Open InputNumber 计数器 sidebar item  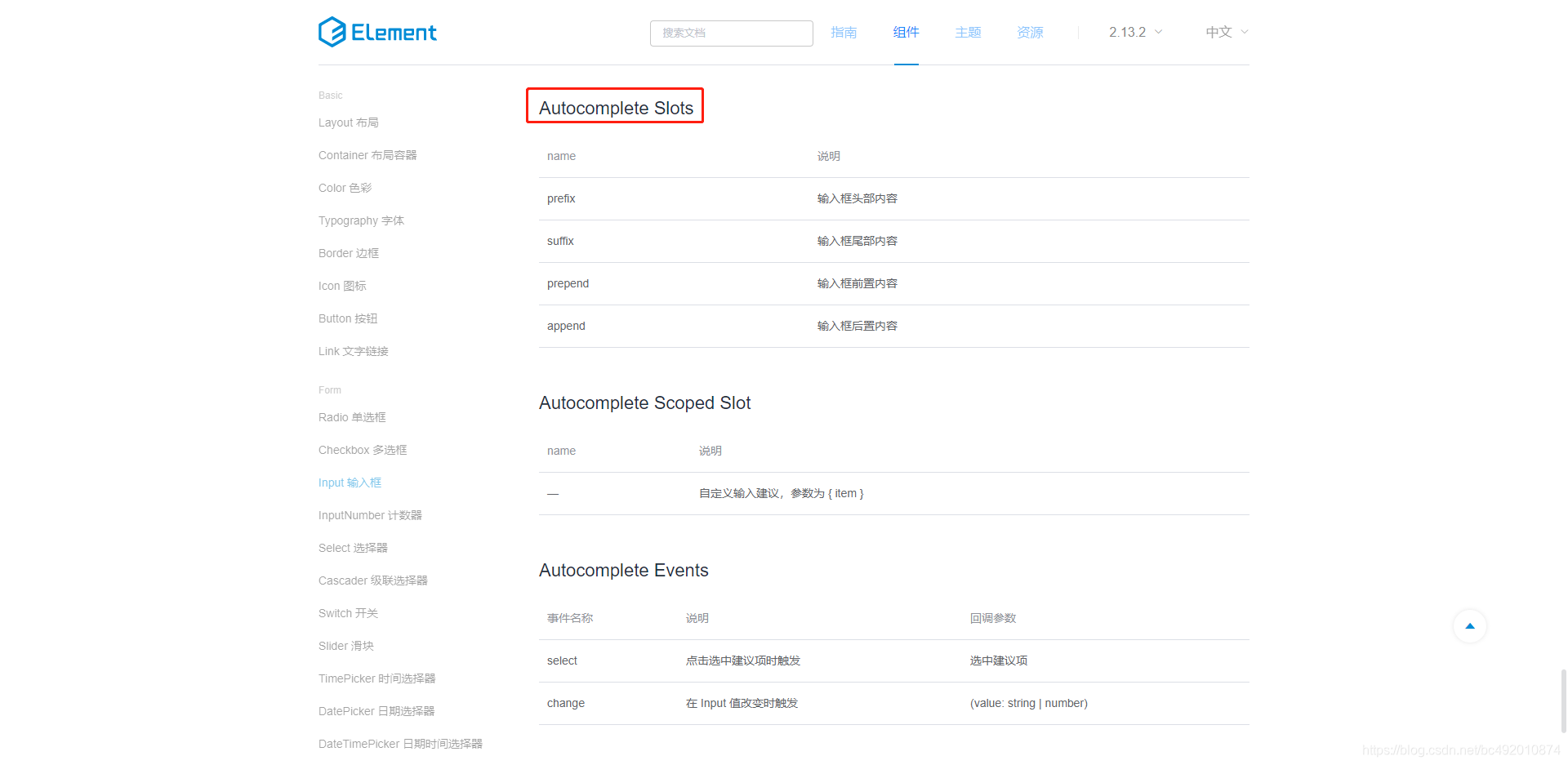click(370, 515)
